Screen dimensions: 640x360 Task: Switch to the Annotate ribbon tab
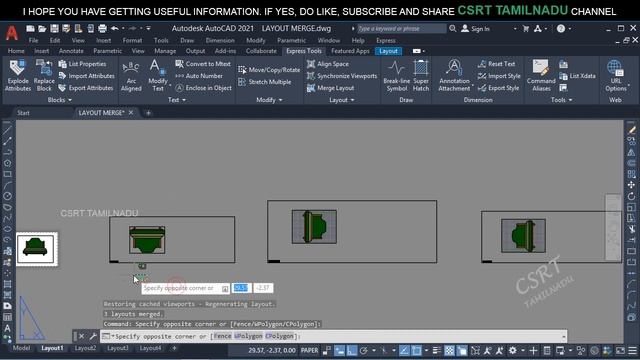pos(71,51)
